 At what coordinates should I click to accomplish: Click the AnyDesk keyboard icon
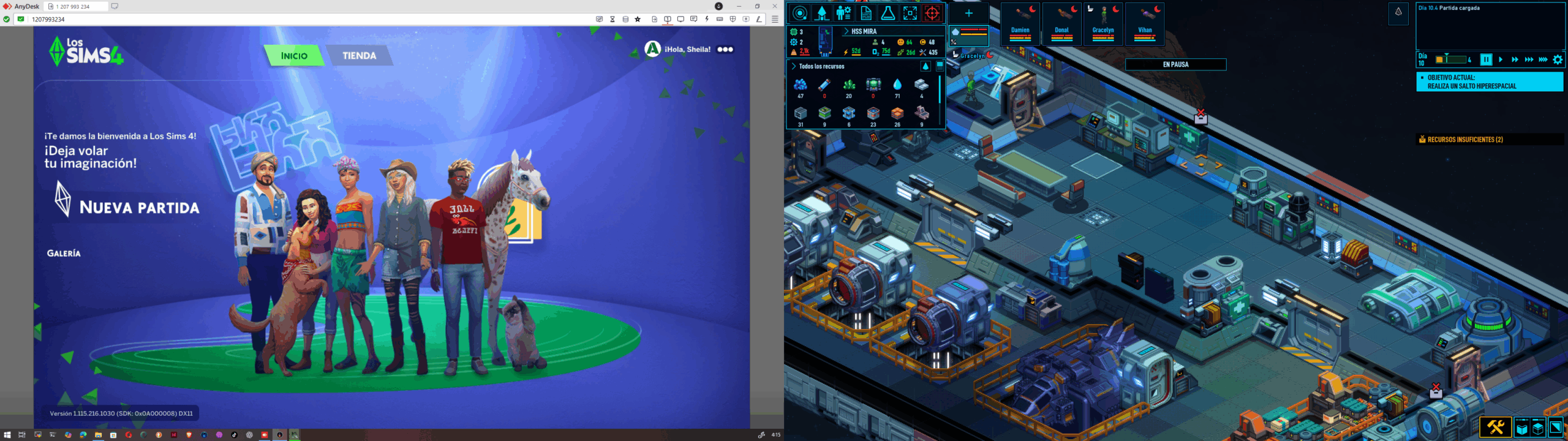coord(720,19)
